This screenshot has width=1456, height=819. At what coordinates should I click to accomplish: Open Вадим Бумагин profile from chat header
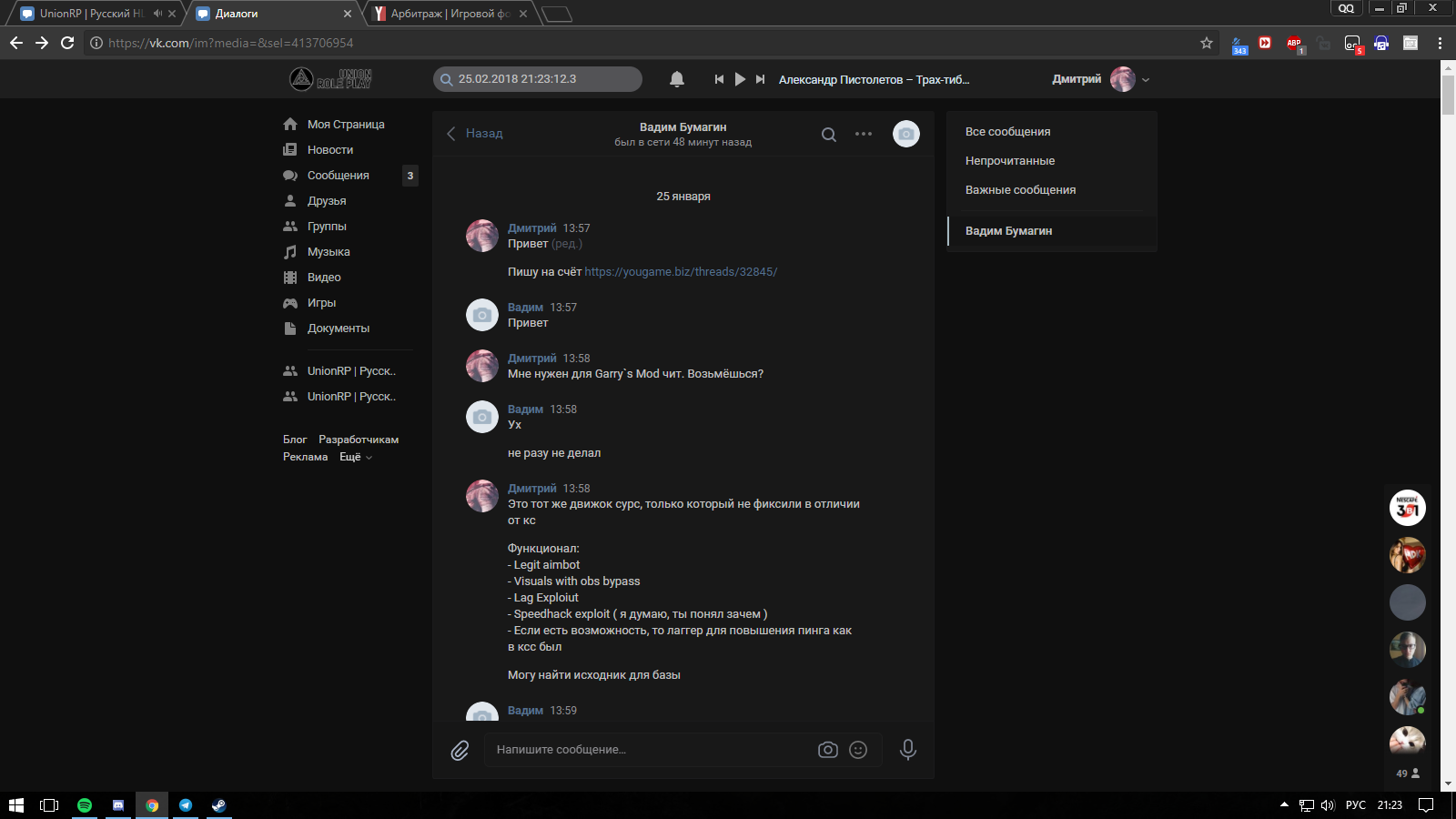coord(682,127)
